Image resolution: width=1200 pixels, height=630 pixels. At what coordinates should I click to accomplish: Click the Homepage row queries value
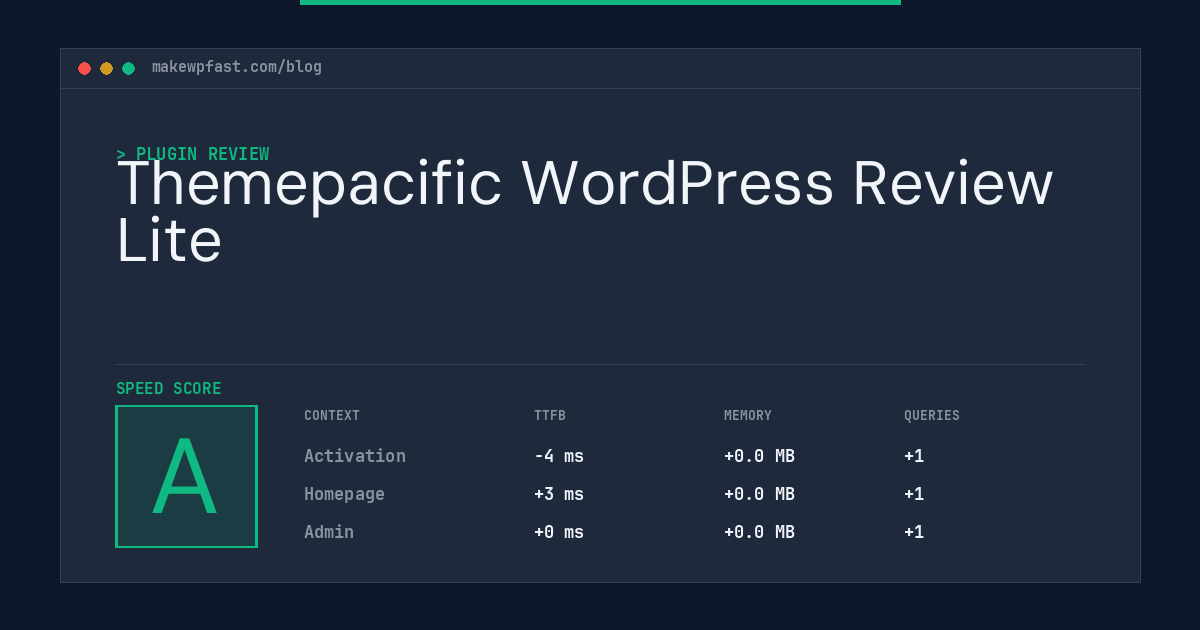tap(914, 494)
